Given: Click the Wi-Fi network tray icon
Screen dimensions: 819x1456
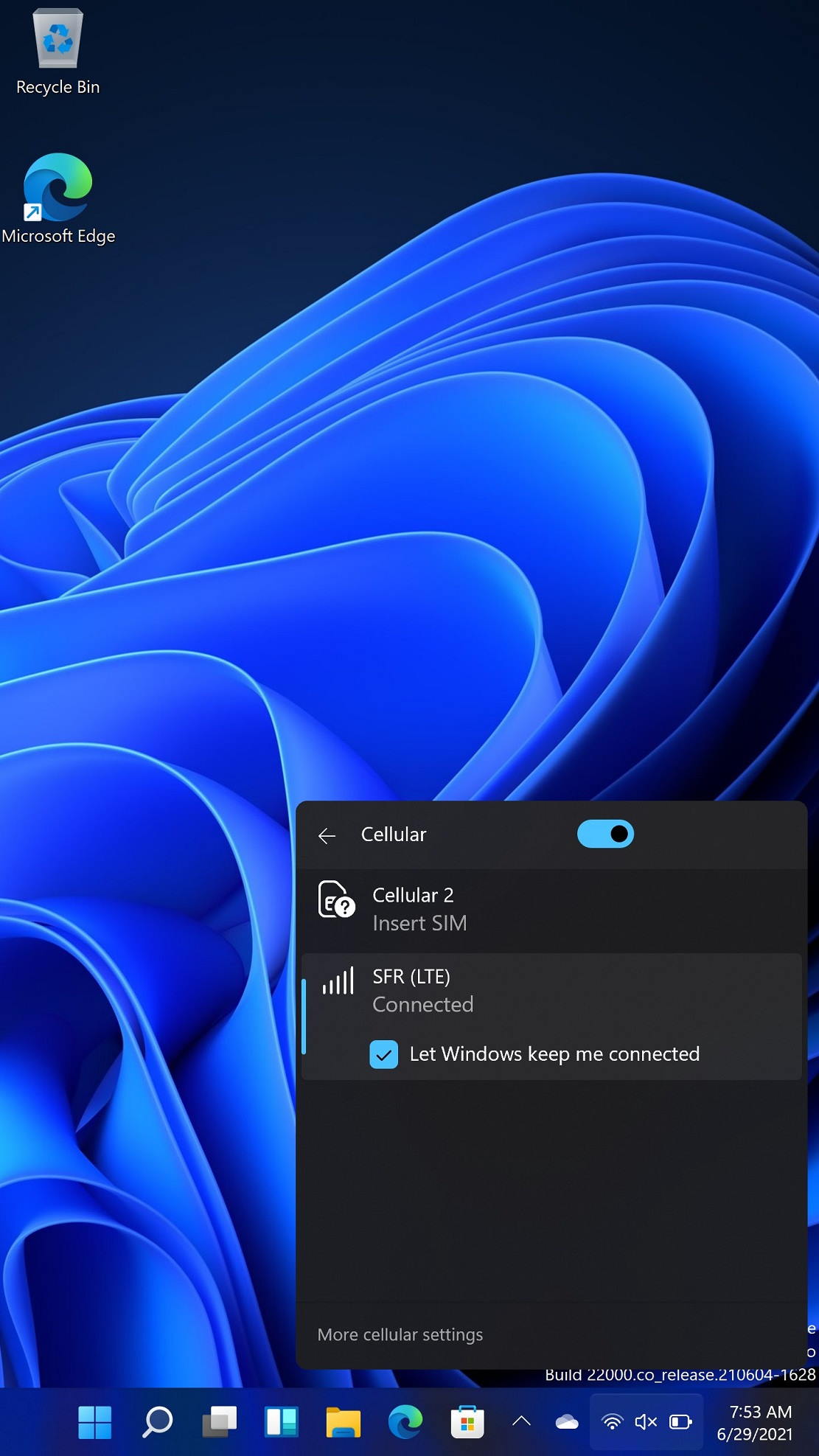Looking at the screenshot, I should [x=612, y=1422].
